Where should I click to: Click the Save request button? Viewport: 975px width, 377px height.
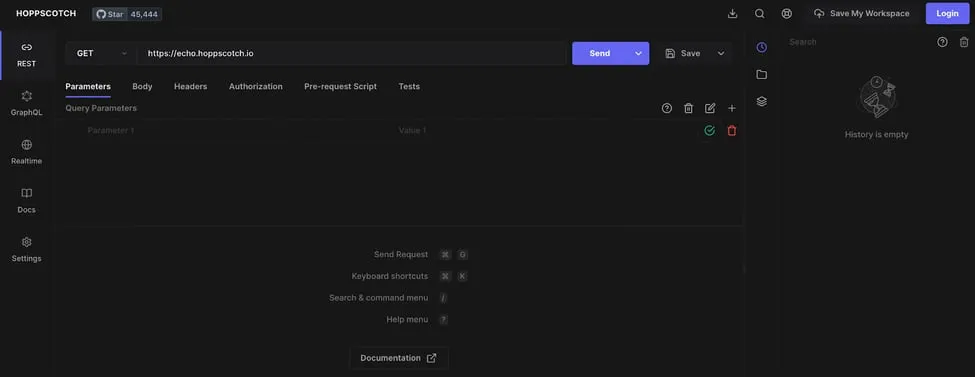pos(683,54)
